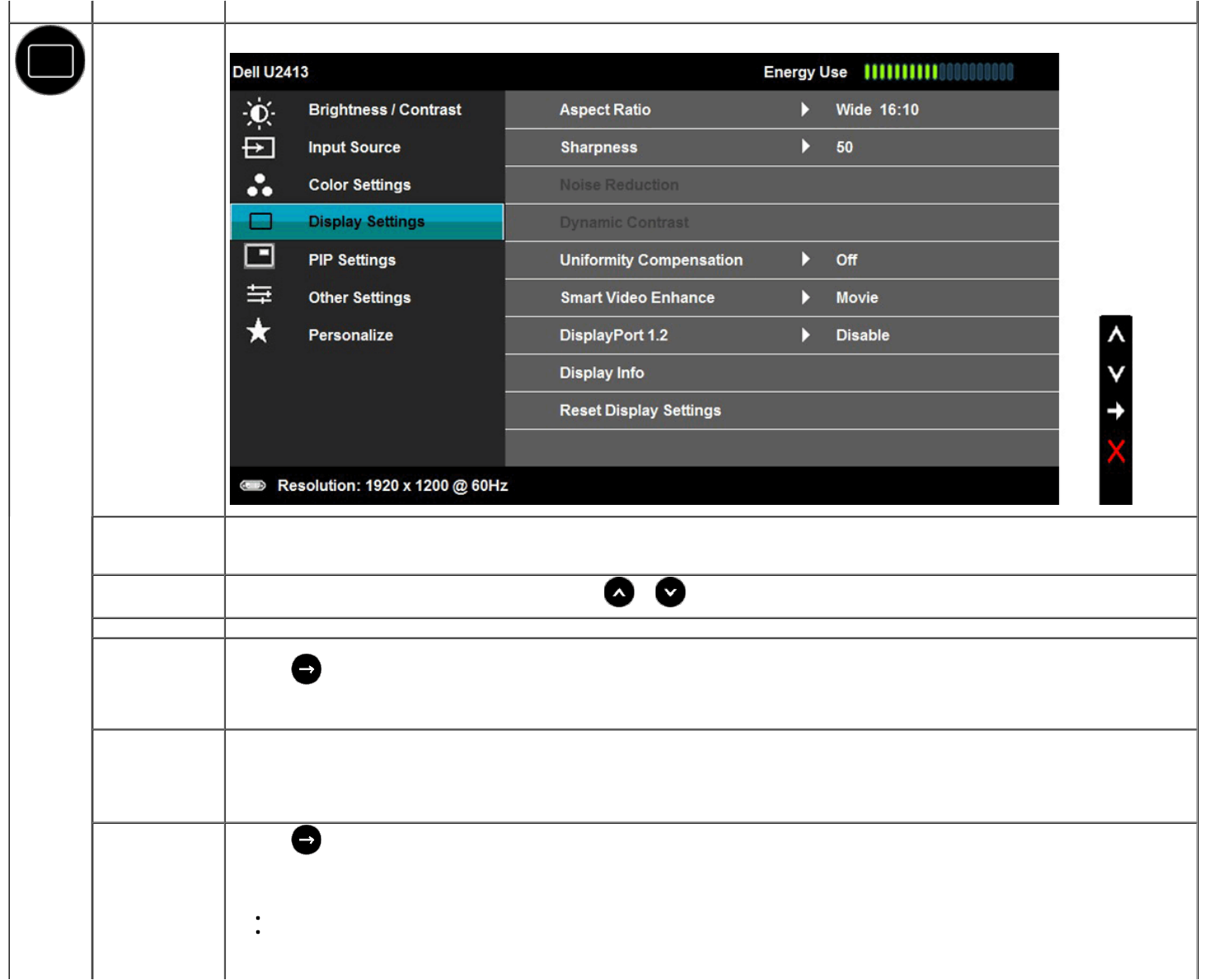Select the DisplayPort 1.2 option
This screenshot has height=980, width=1207.
782,335
